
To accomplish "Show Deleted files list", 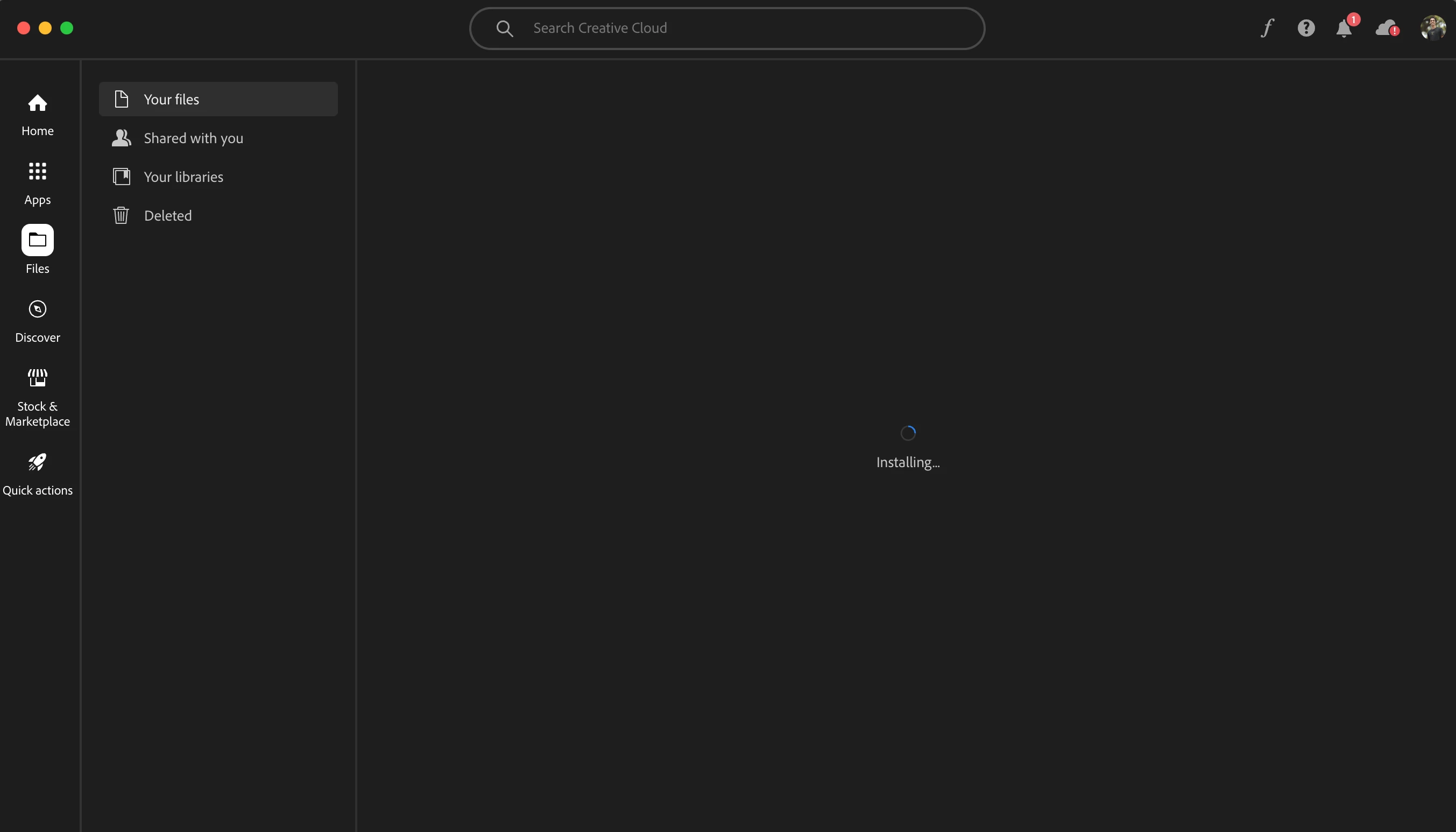I will tap(167, 216).
